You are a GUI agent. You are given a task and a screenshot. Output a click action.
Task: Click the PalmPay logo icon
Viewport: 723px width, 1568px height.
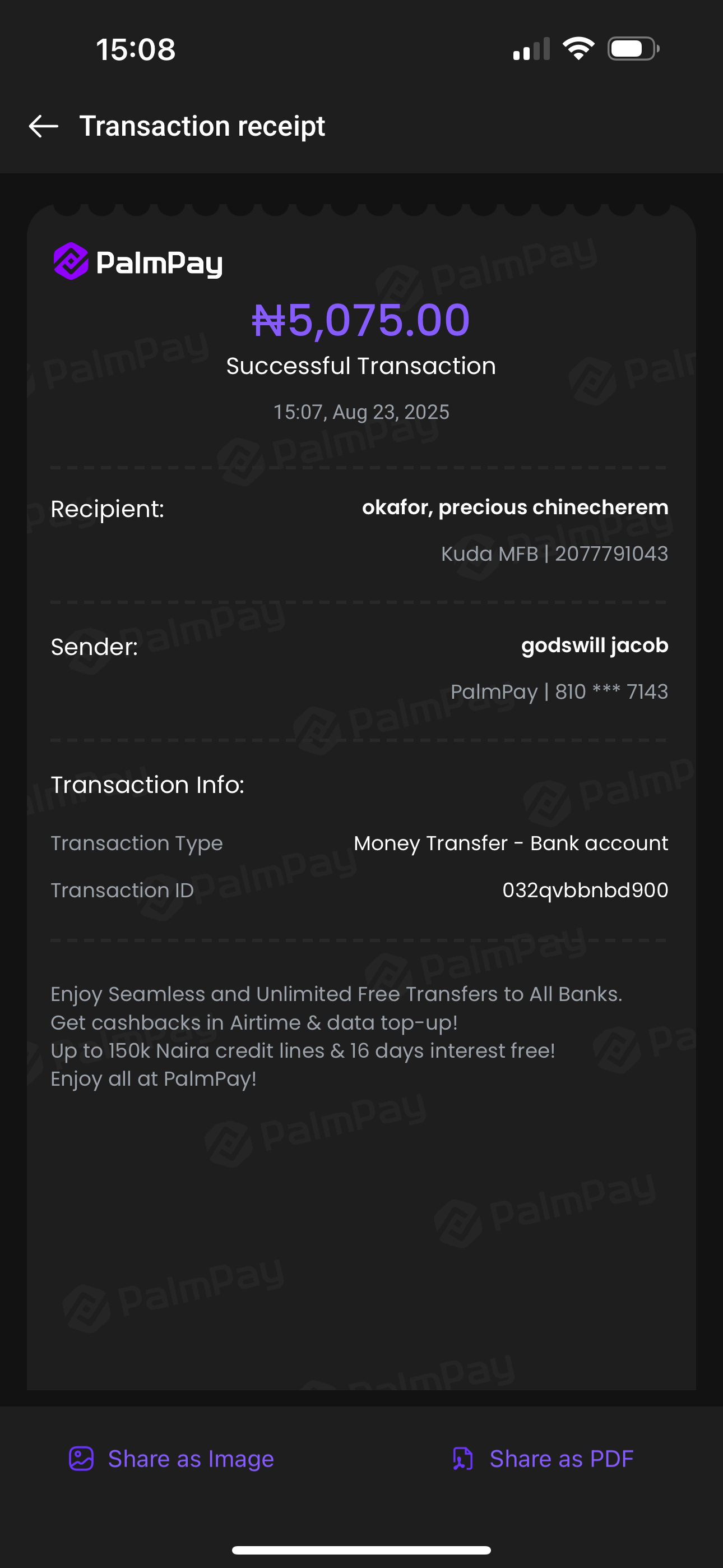pos(71,262)
